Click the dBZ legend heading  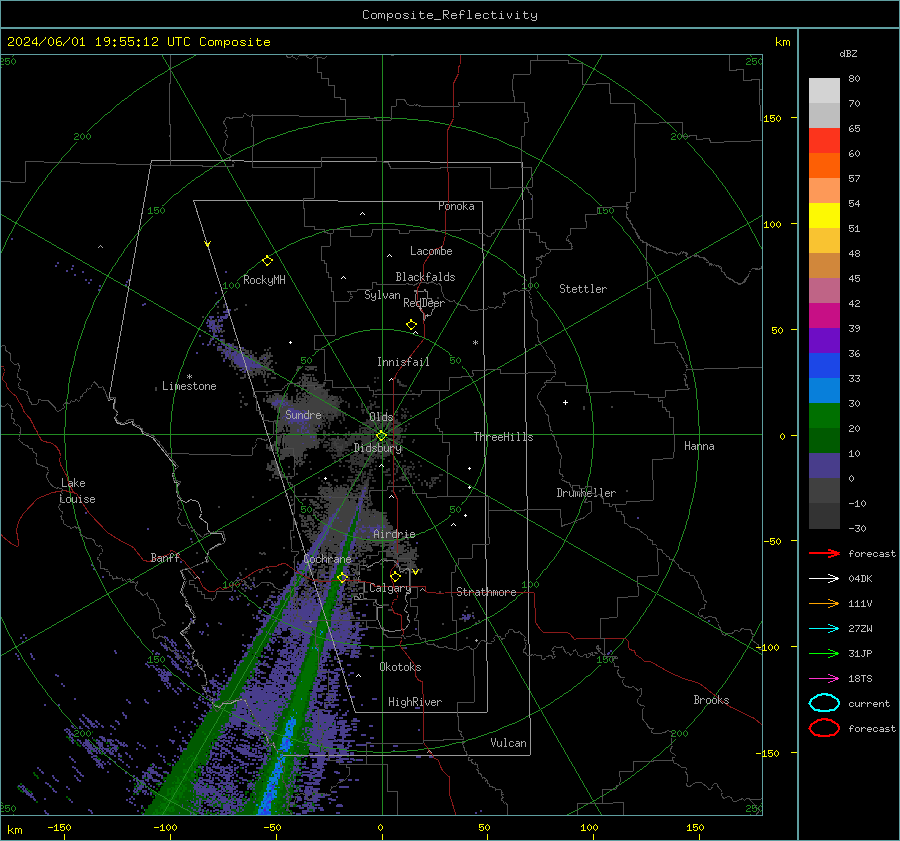point(848,54)
